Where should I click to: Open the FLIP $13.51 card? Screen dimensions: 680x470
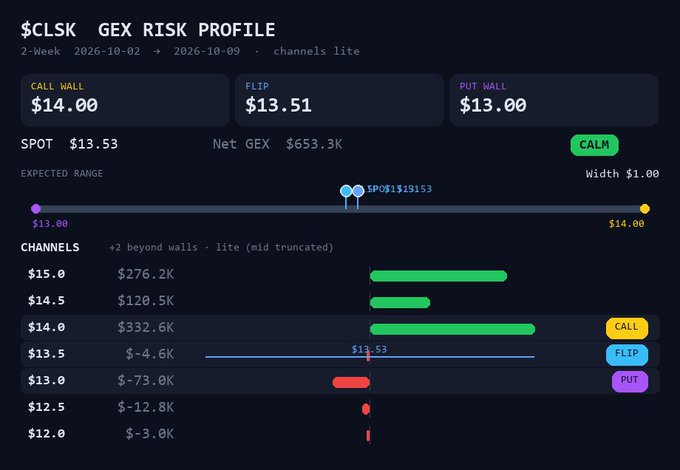point(339,100)
